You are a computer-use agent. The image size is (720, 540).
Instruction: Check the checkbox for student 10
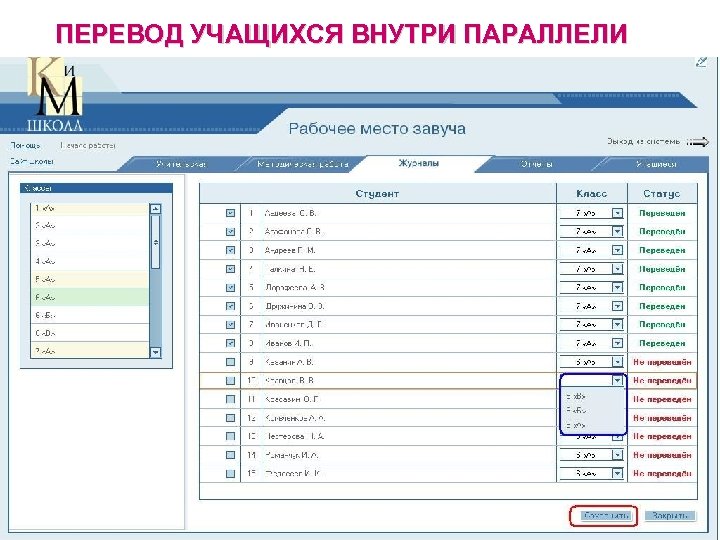[231, 381]
